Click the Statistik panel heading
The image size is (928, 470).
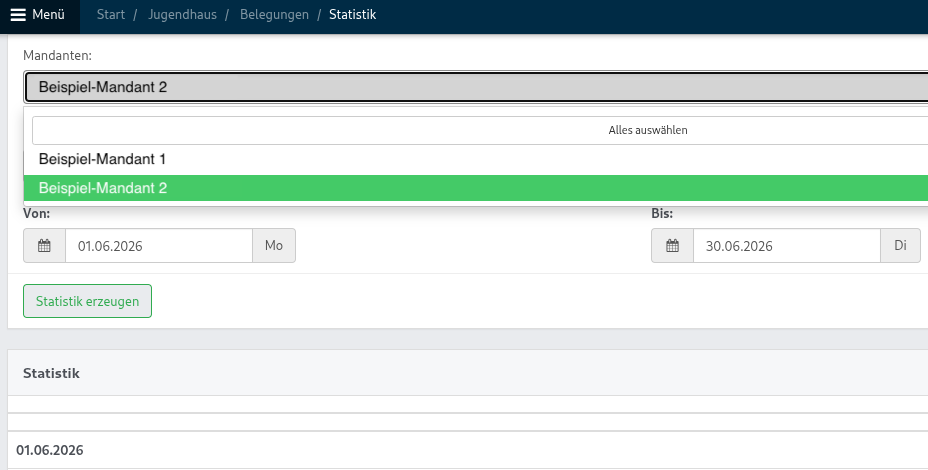[x=51, y=374]
